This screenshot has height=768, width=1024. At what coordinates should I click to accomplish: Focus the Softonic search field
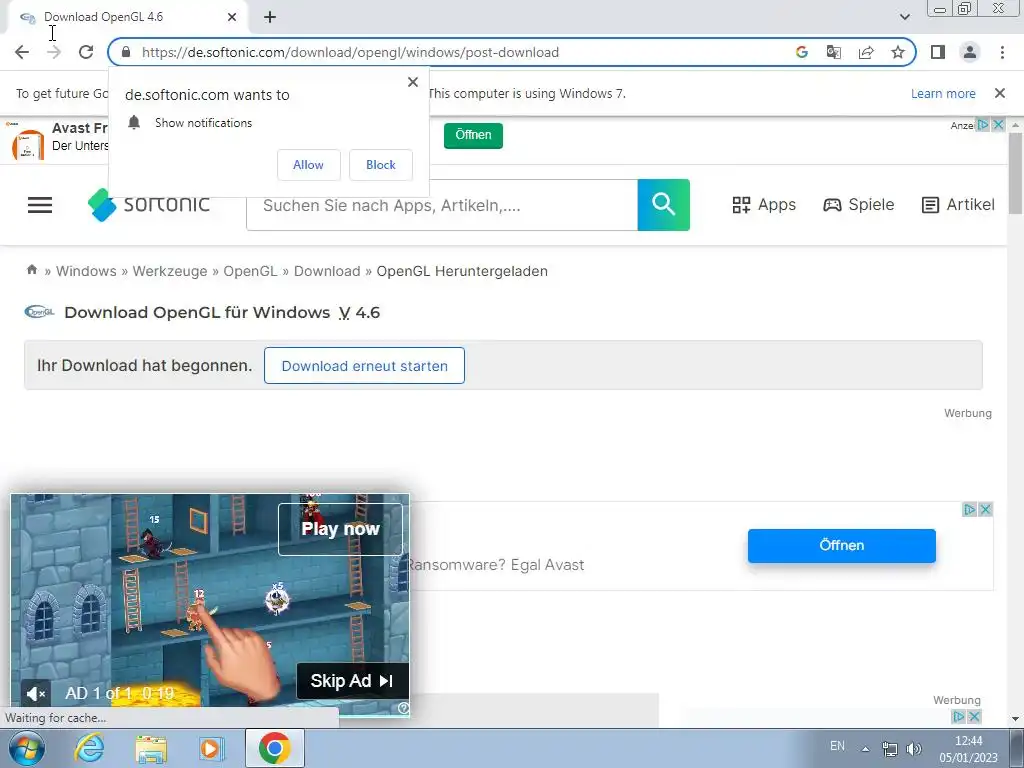442,205
